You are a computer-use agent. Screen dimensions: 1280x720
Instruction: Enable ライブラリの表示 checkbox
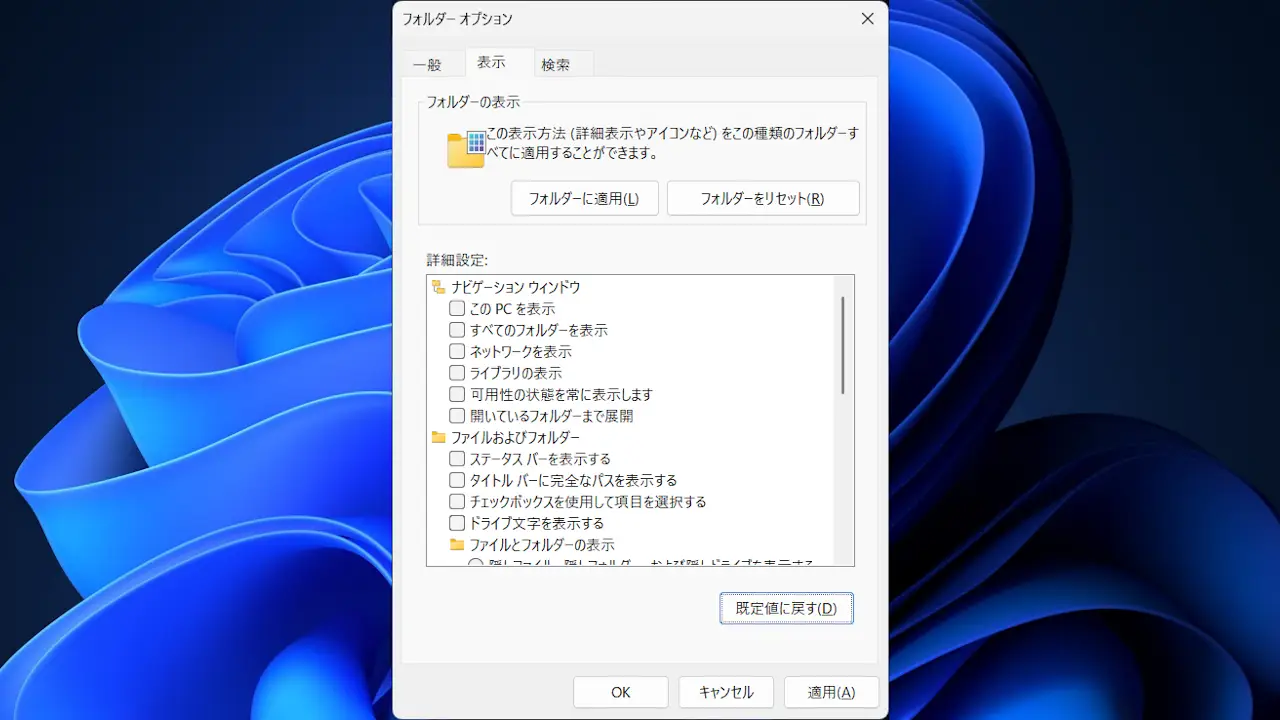click(457, 373)
